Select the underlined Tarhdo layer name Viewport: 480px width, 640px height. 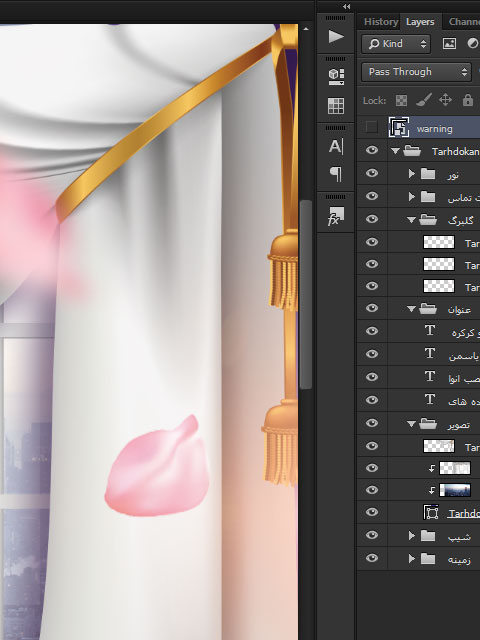[x=464, y=513]
